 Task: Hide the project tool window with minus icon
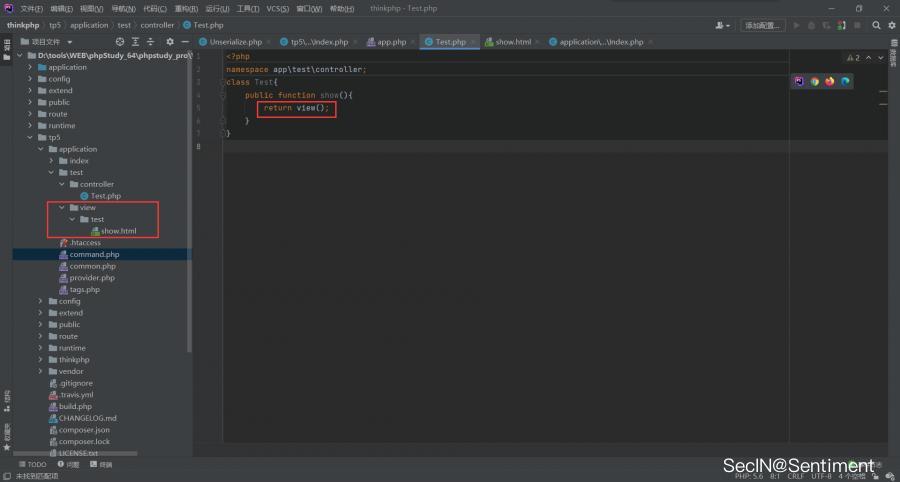[x=185, y=42]
